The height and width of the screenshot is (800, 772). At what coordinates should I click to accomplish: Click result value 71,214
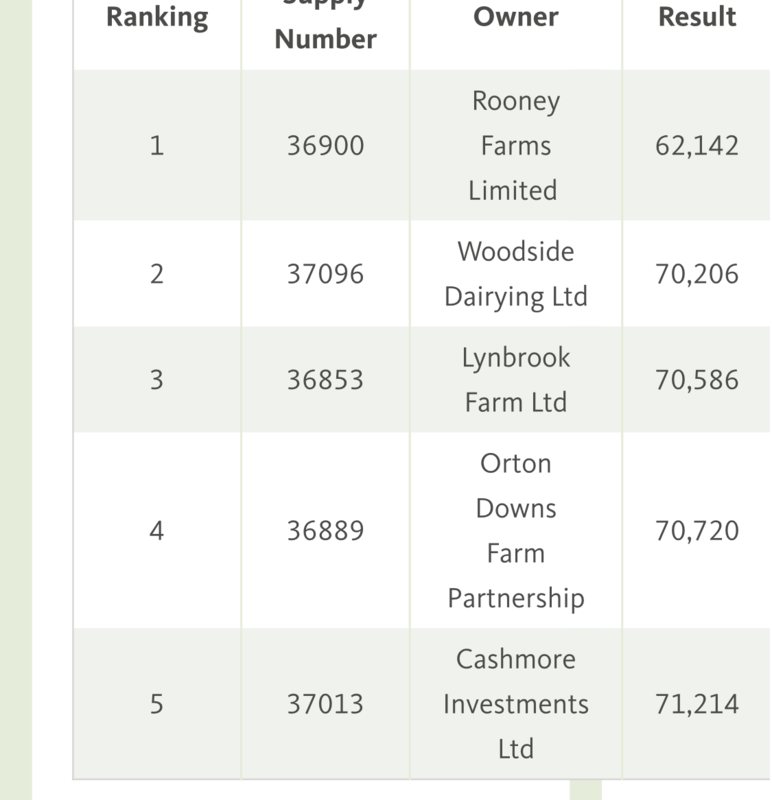point(697,704)
